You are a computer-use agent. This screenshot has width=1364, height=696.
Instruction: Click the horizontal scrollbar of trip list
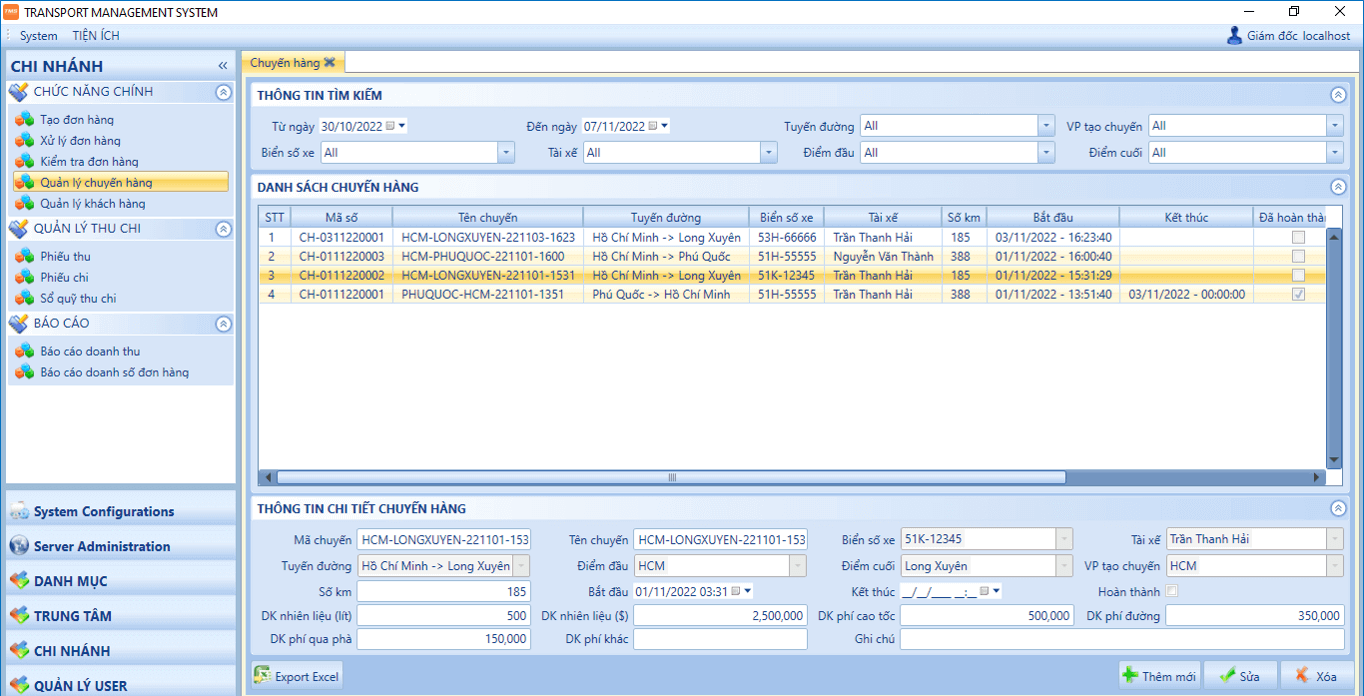(x=671, y=478)
